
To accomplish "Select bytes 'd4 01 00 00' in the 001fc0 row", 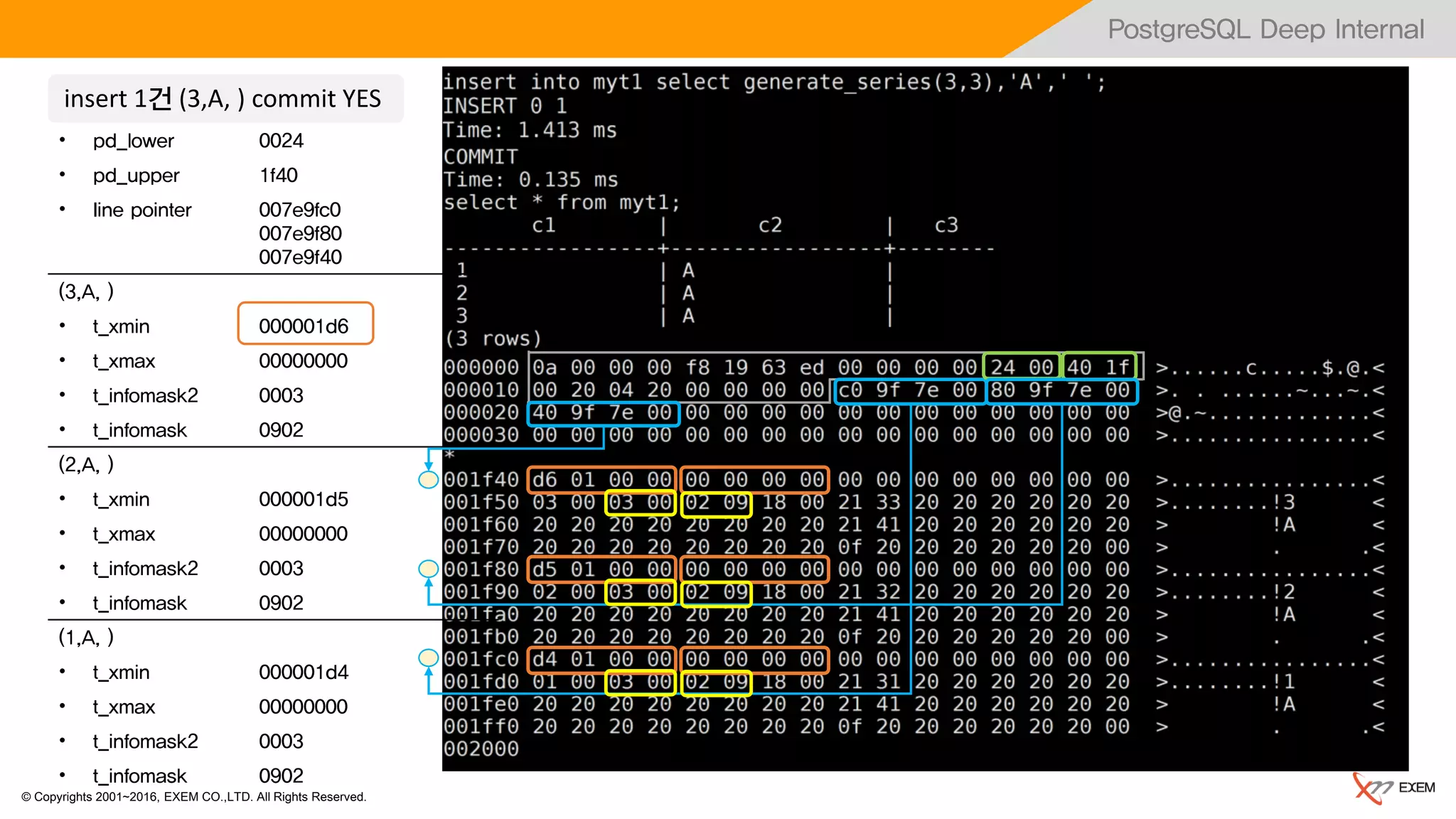I will [602, 659].
